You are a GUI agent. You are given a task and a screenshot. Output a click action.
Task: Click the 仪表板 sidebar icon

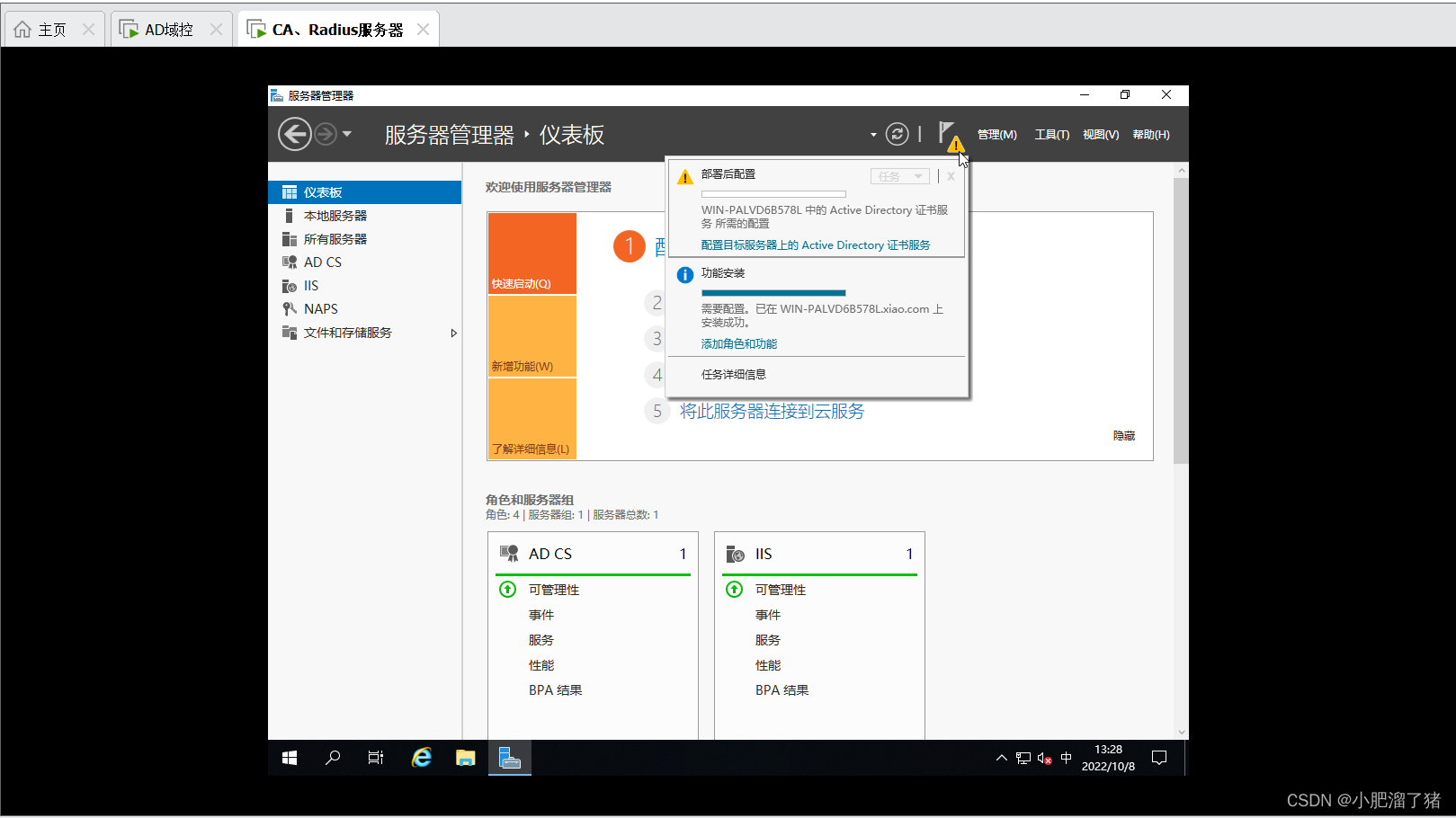290,192
